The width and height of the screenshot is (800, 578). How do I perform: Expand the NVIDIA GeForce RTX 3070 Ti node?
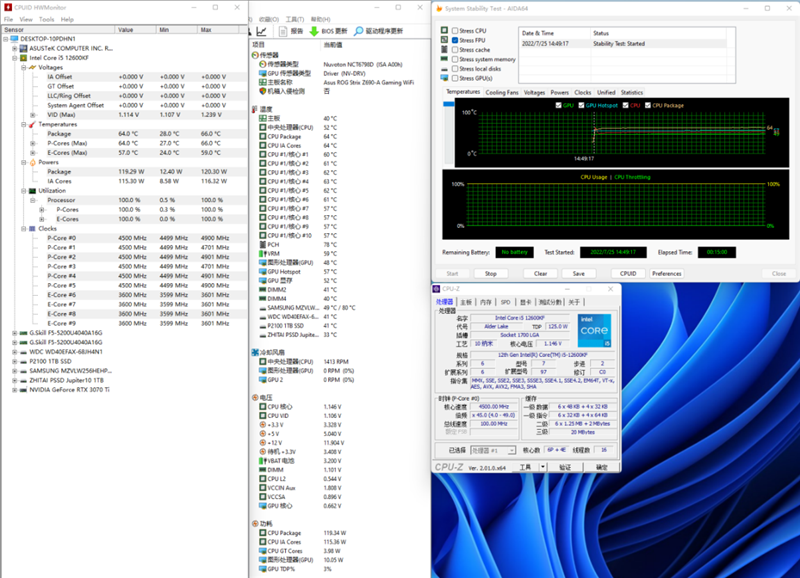(15, 390)
